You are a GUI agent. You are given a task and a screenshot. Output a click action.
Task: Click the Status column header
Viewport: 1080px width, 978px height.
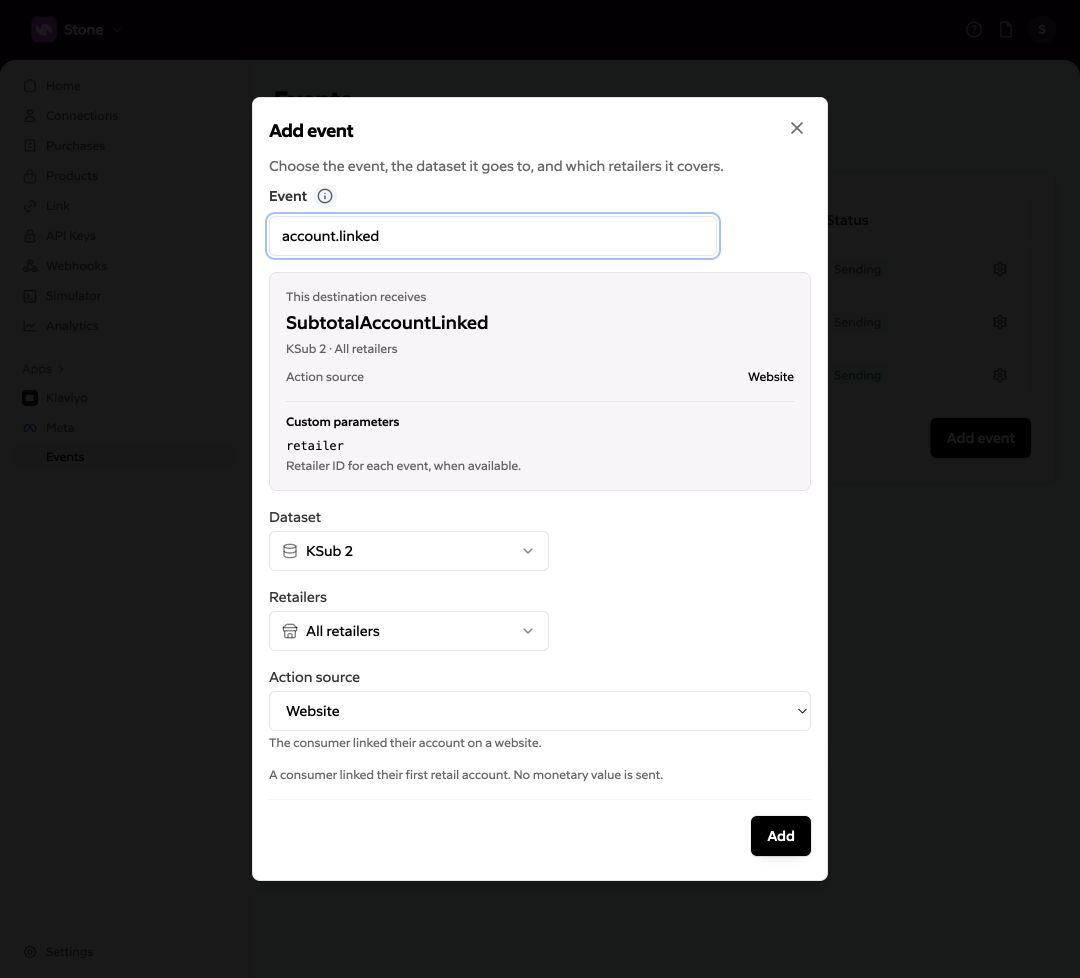(848, 220)
